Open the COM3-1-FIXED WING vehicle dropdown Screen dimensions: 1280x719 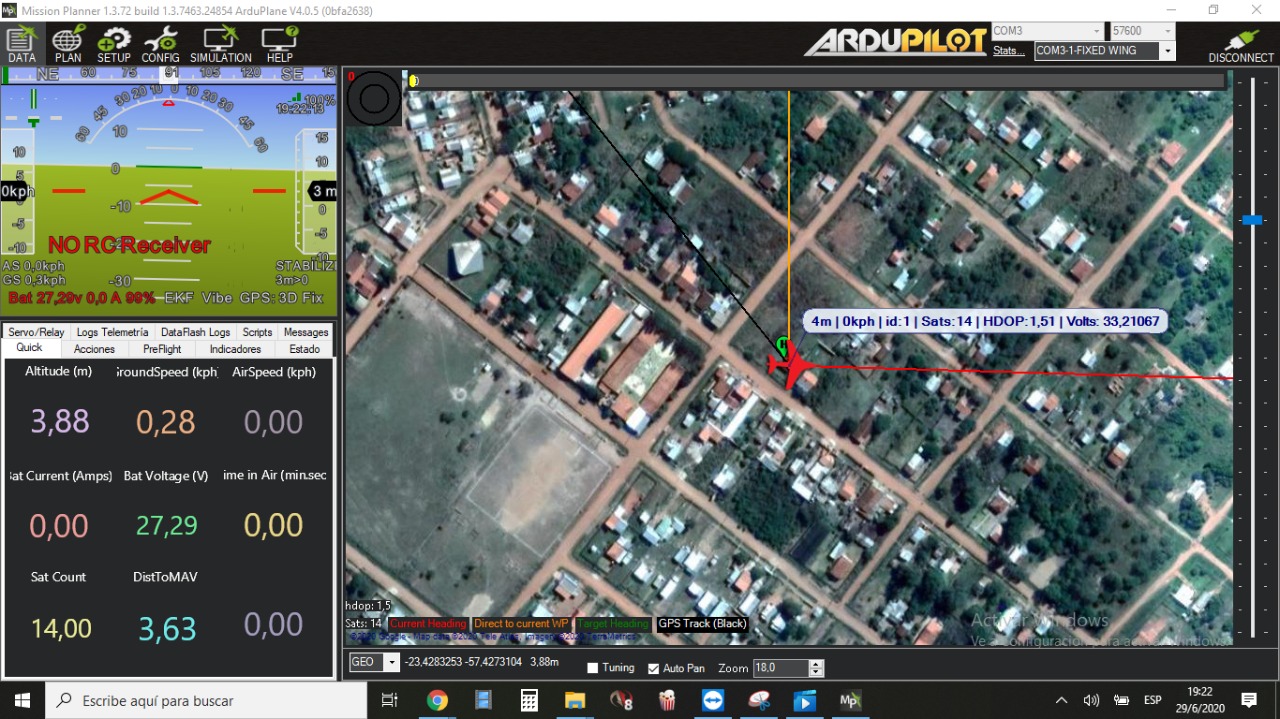(x=1167, y=51)
